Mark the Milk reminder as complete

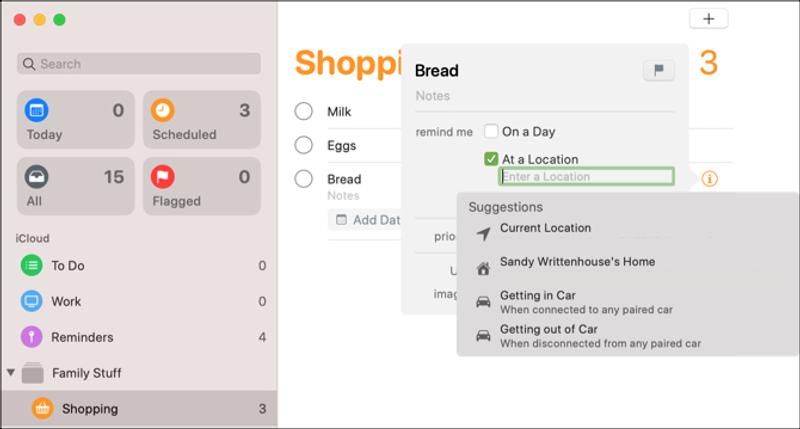pyautogui.click(x=305, y=112)
